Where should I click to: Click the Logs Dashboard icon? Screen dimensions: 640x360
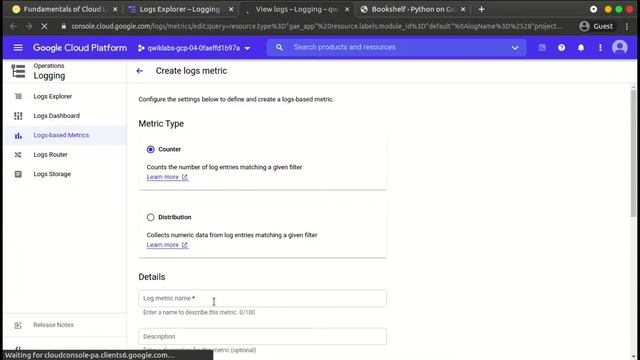[18, 116]
